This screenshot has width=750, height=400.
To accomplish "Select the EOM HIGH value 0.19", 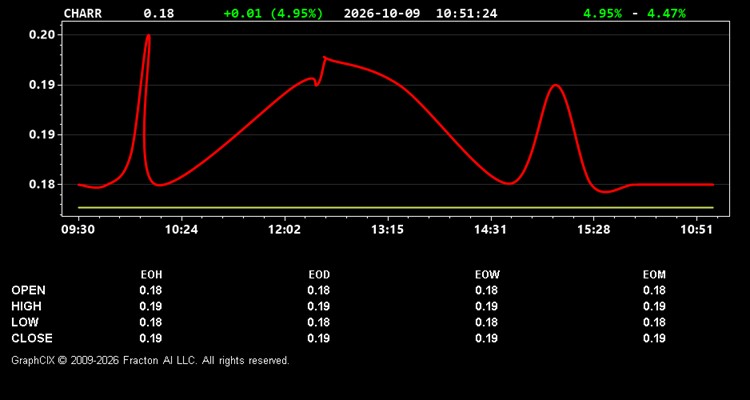I will [x=654, y=306].
